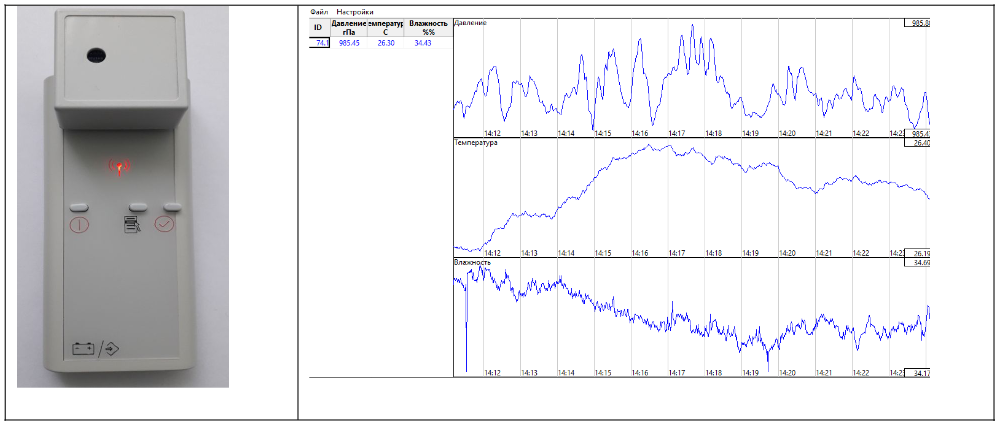Click the red power circle icon on device
999x424 pixels.
click(x=79, y=225)
